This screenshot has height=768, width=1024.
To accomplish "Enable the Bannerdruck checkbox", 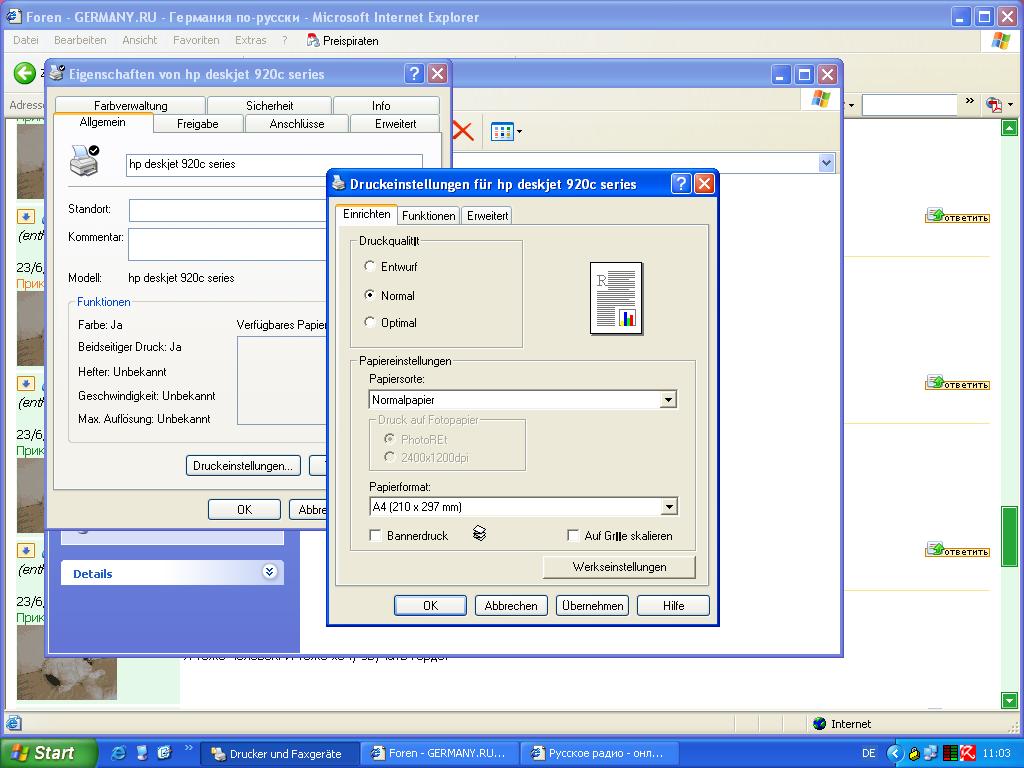I will (375, 536).
